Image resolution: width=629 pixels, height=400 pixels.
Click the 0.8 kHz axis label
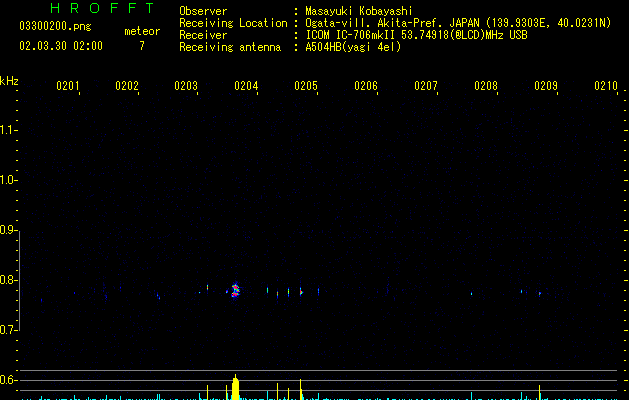[8, 280]
